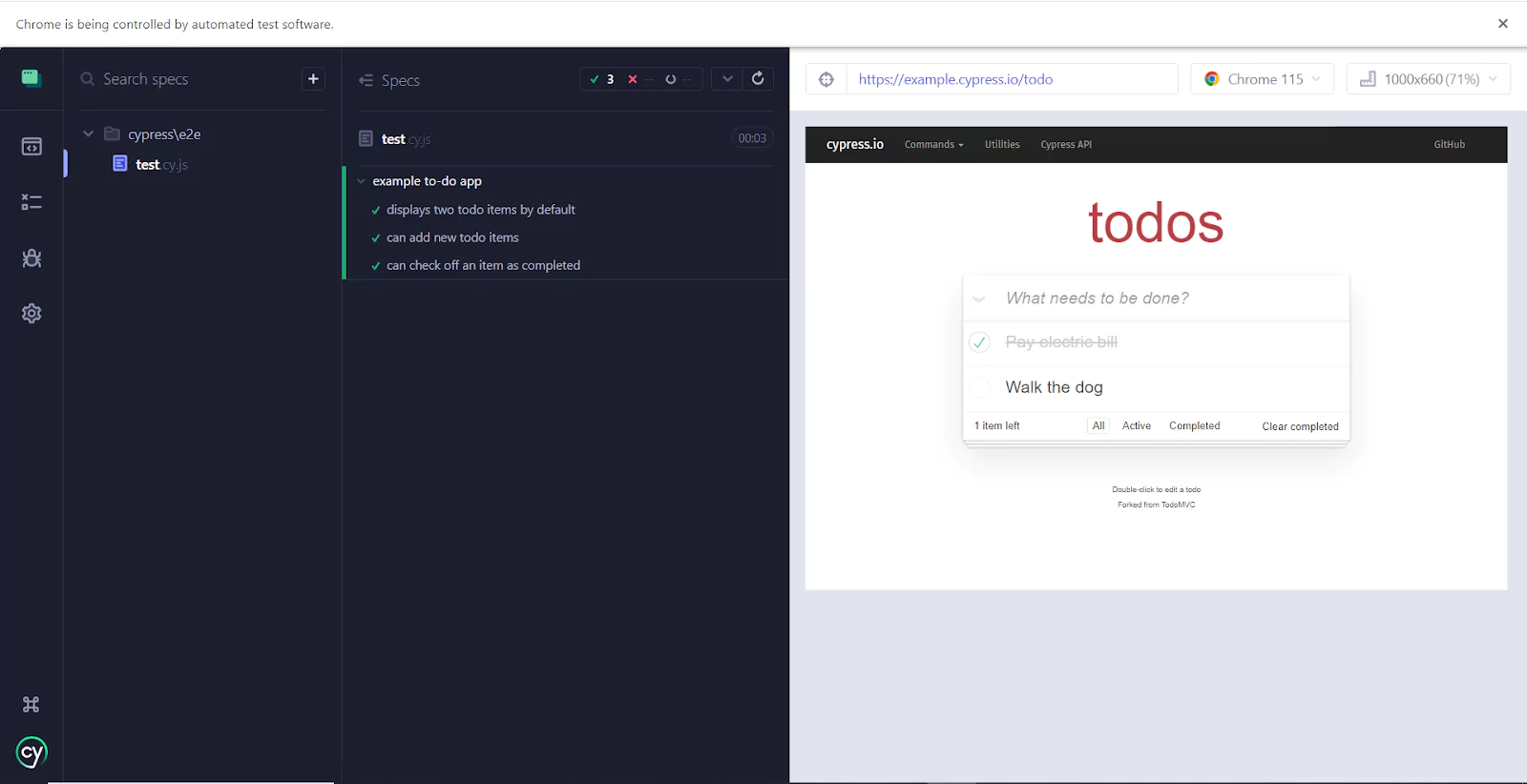
Task: Uncheck the 'Pay electric bill' todo
Action: (x=979, y=342)
